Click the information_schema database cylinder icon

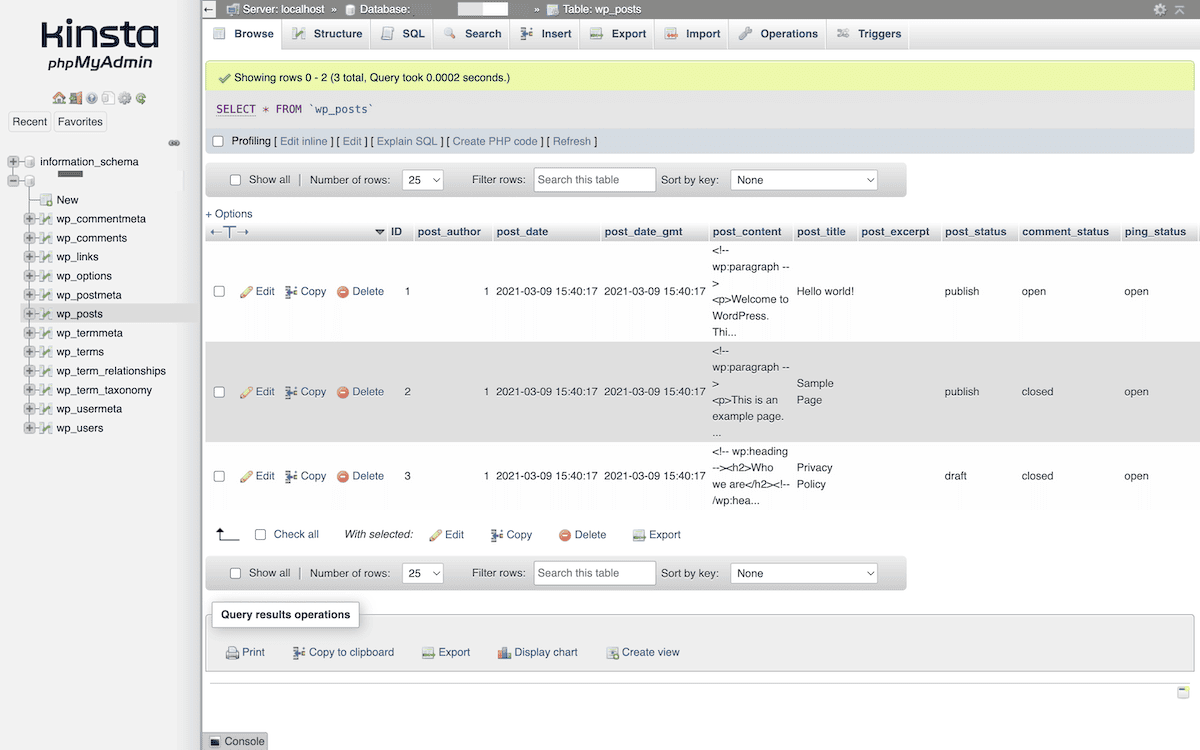(x=29, y=162)
